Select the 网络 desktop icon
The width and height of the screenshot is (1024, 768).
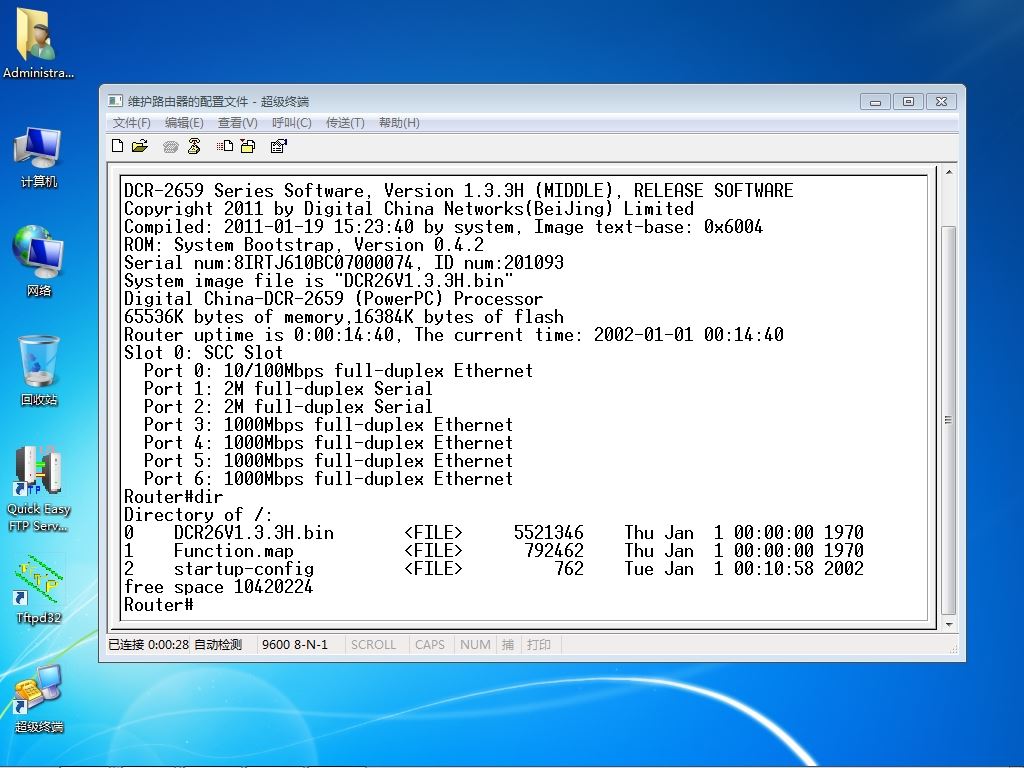click(x=38, y=261)
